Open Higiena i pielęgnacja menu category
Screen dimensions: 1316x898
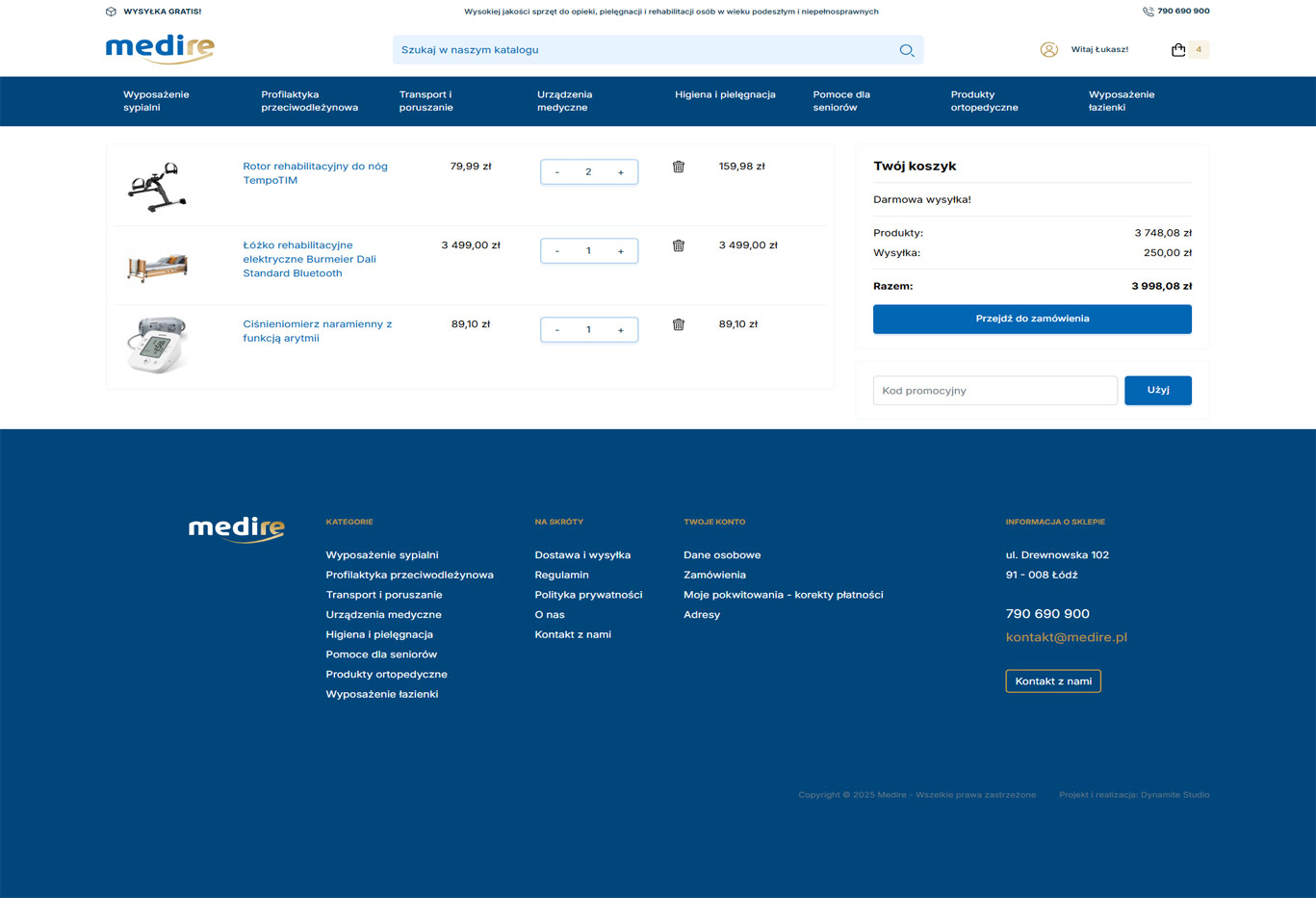pyautogui.click(x=725, y=94)
